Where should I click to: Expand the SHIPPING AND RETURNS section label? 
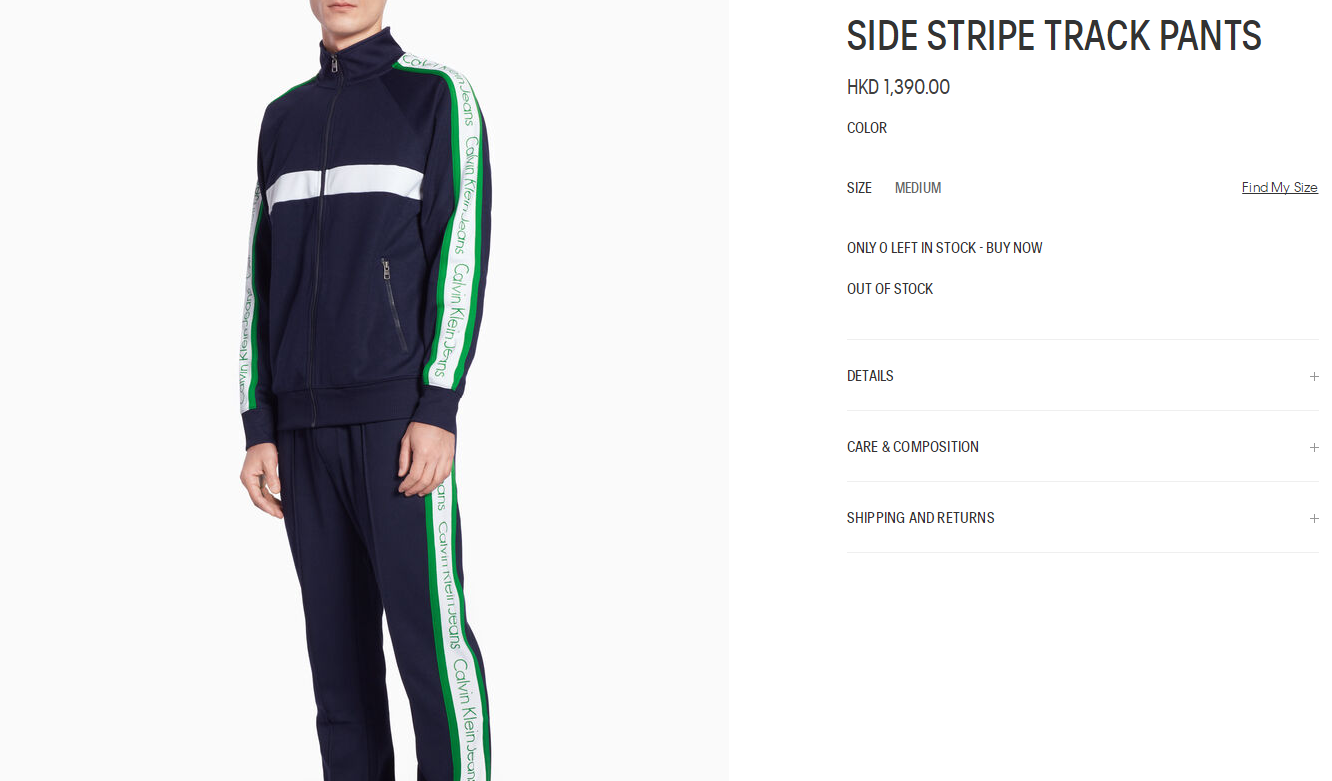pyautogui.click(x=921, y=518)
